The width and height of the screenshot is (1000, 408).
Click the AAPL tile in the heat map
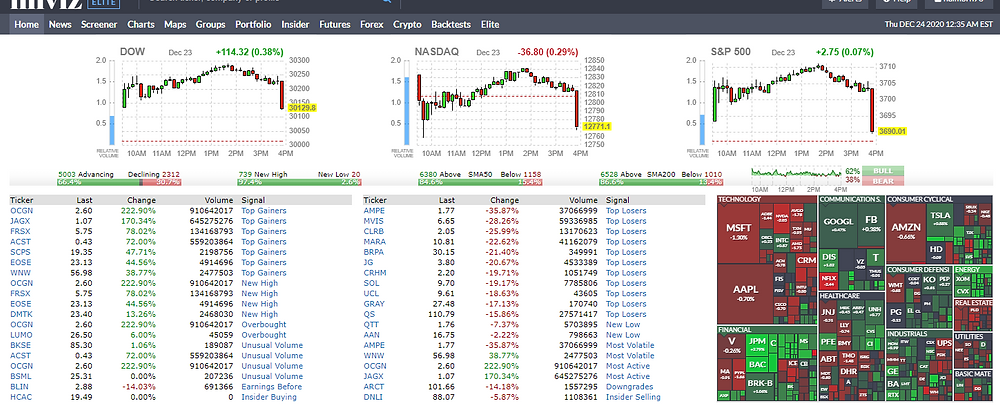(744, 292)
